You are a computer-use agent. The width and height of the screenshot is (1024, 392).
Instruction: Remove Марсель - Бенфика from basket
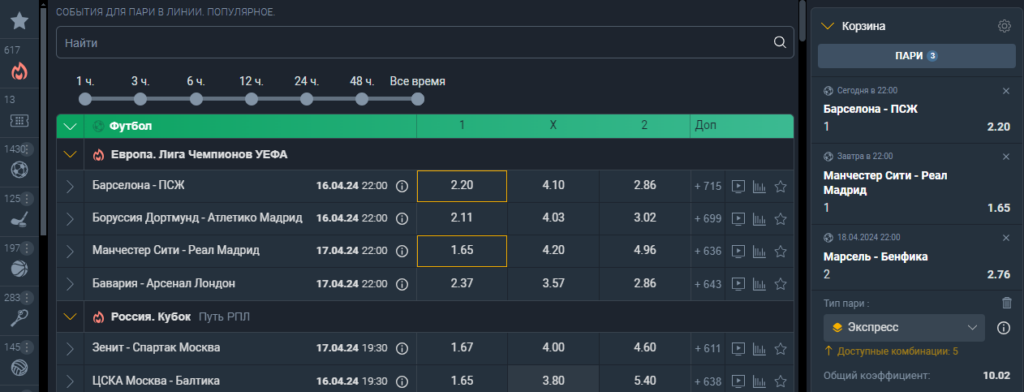point(1006,238)
